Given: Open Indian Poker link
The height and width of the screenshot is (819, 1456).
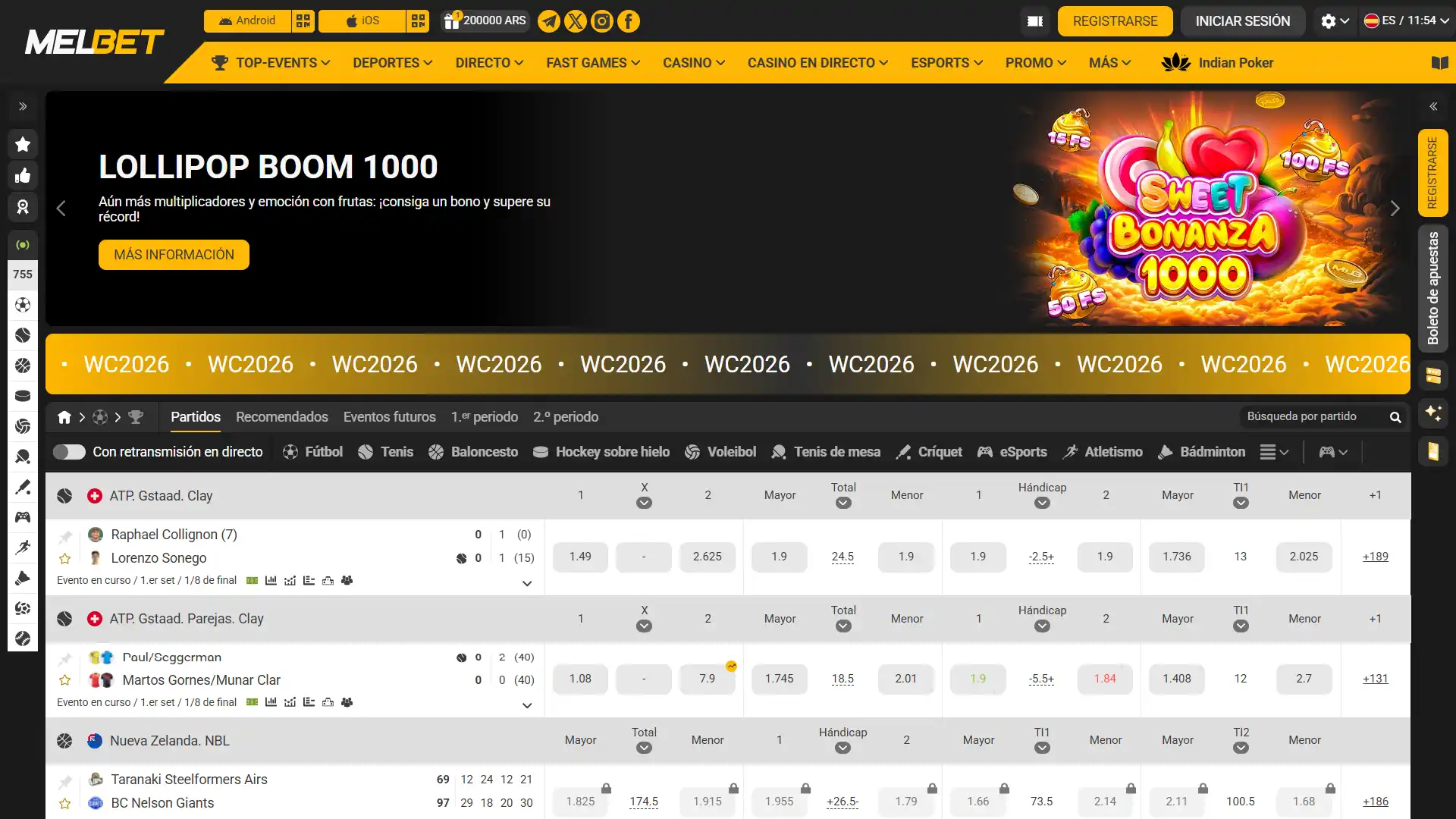Looking at the screenshot, I should tap(1217, 63).
